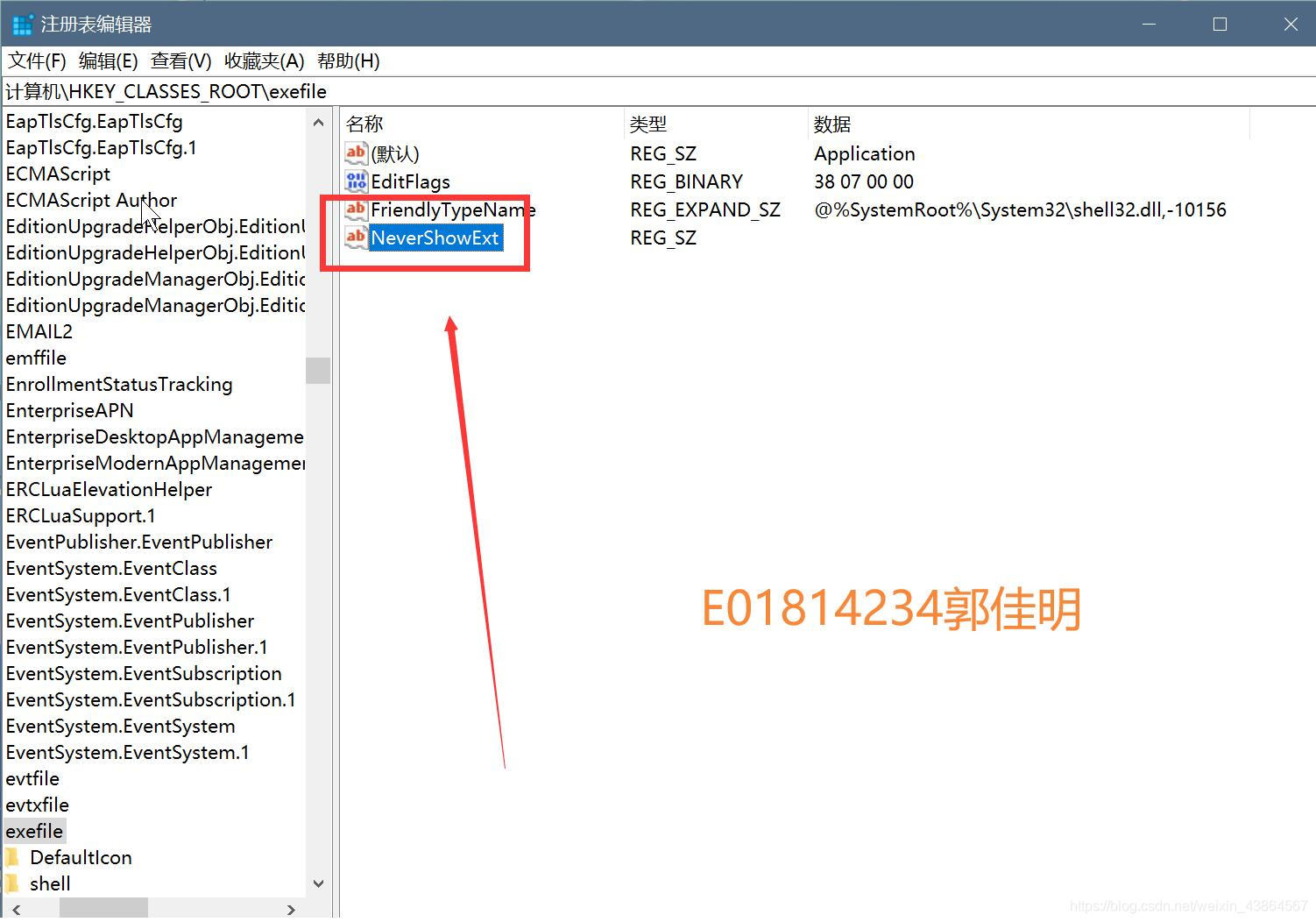Open the 收藏夹(A) menu

coord(264,60)
